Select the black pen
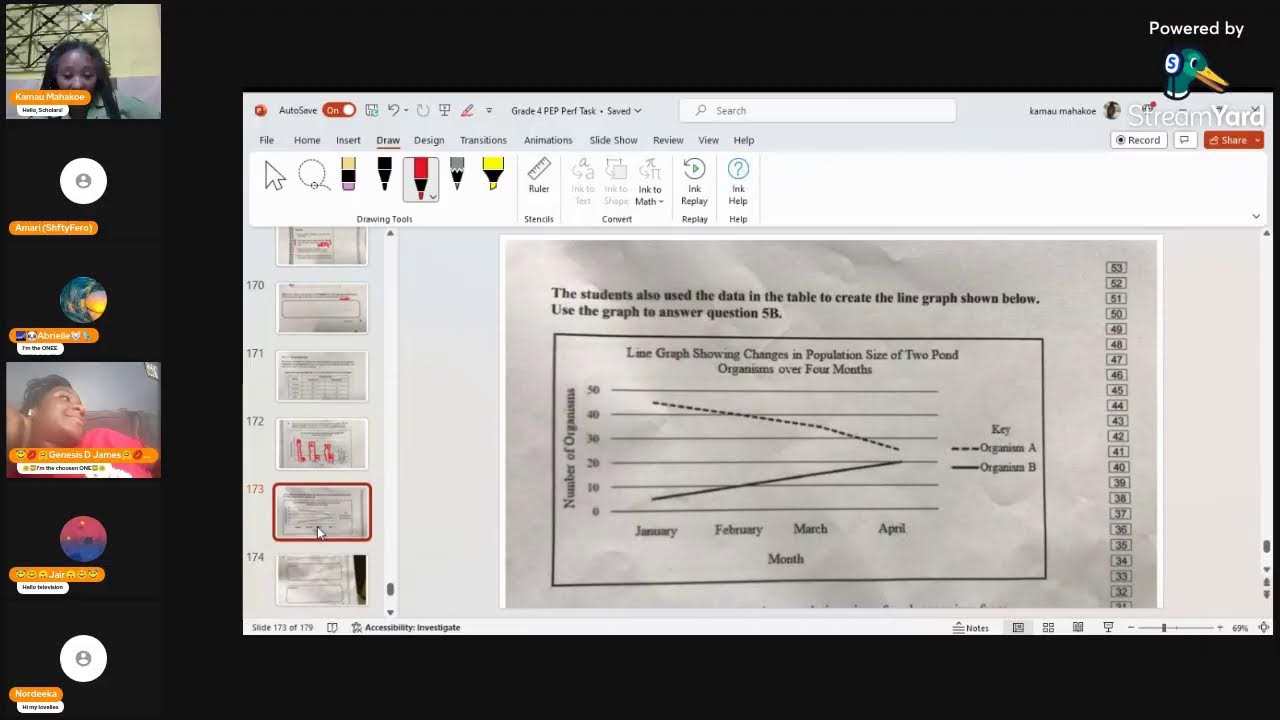Screen dimensions: 1280x720 [x=384, y=176]
